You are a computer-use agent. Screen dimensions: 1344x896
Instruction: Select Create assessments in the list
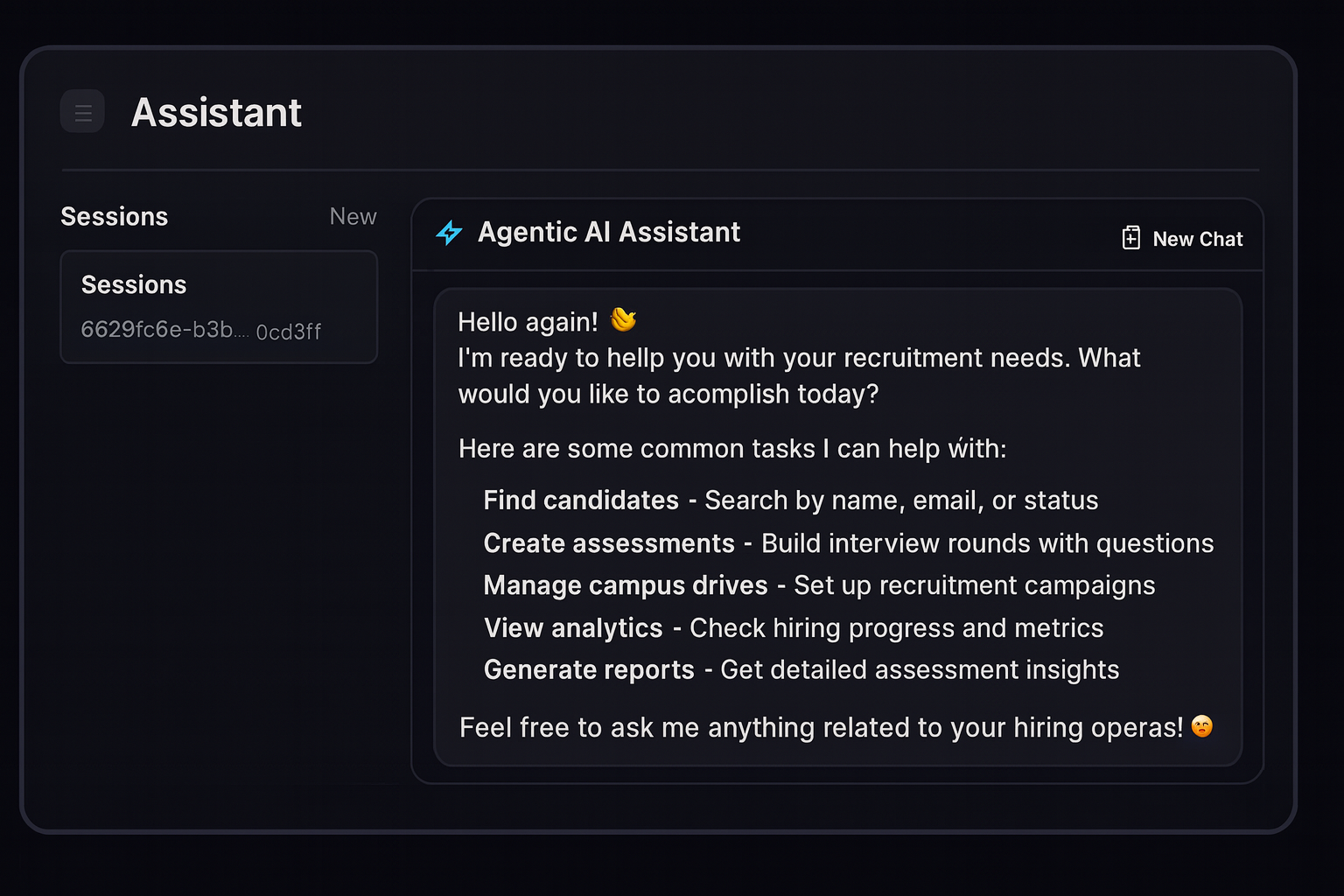click(x=609, y=543)
